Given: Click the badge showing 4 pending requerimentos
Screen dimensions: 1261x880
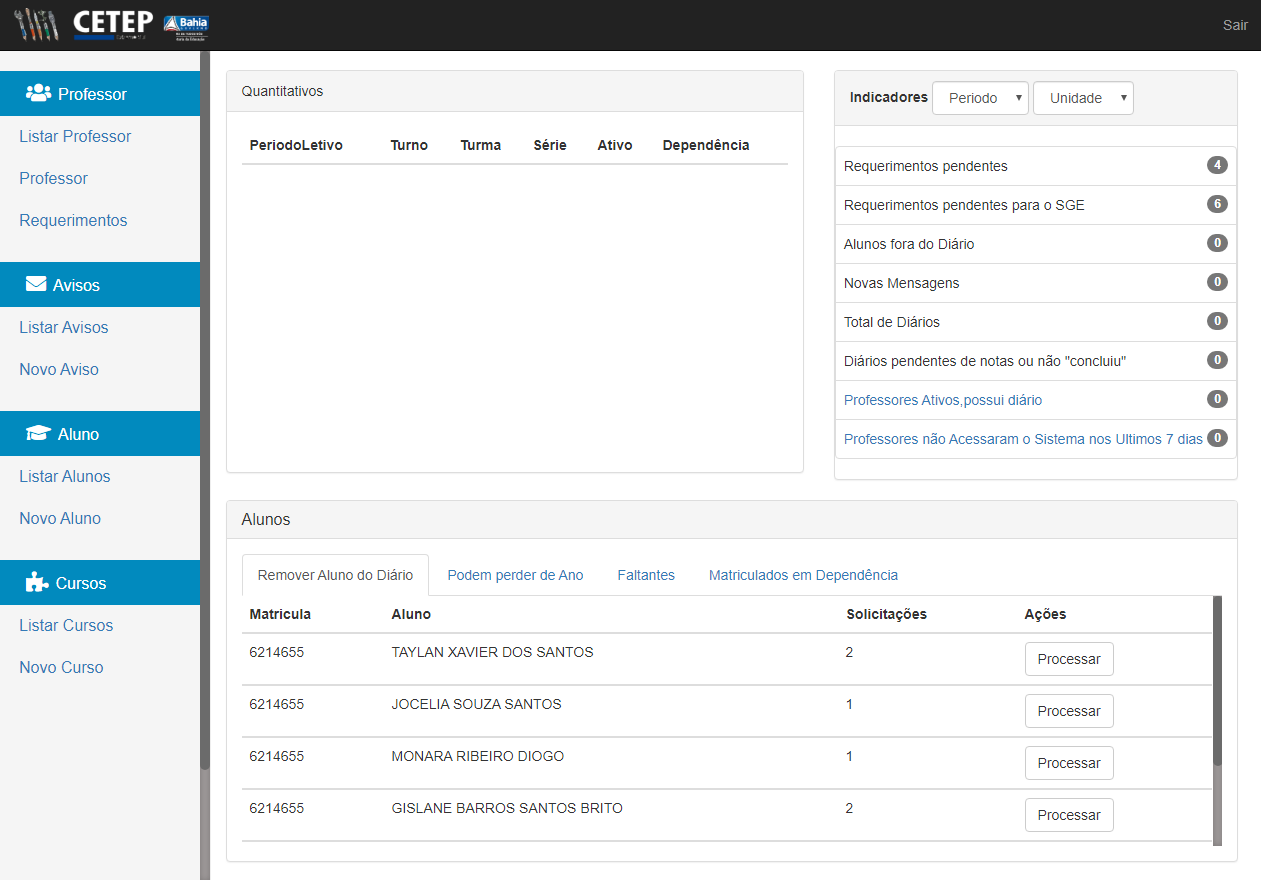Looking at the screenshot, I should click(1217, 165).
